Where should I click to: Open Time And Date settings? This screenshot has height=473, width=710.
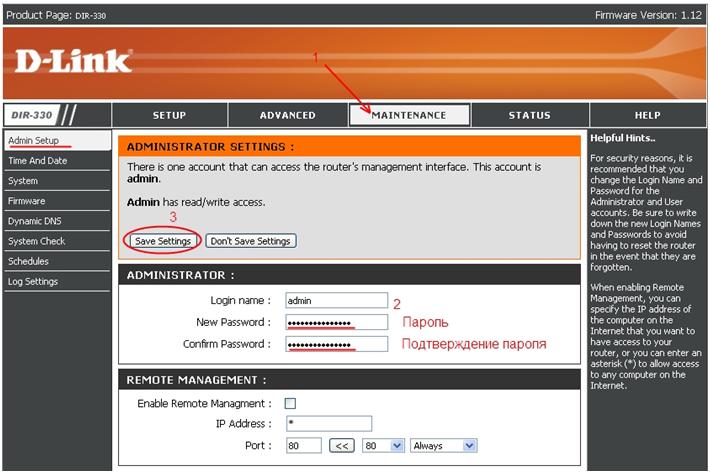click(x=38, y=161)
